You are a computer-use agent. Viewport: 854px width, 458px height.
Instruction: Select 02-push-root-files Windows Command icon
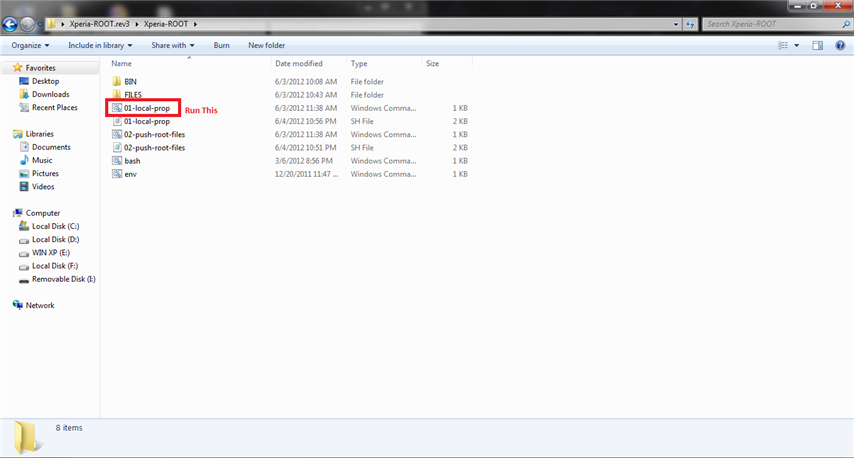coord(117,134)
